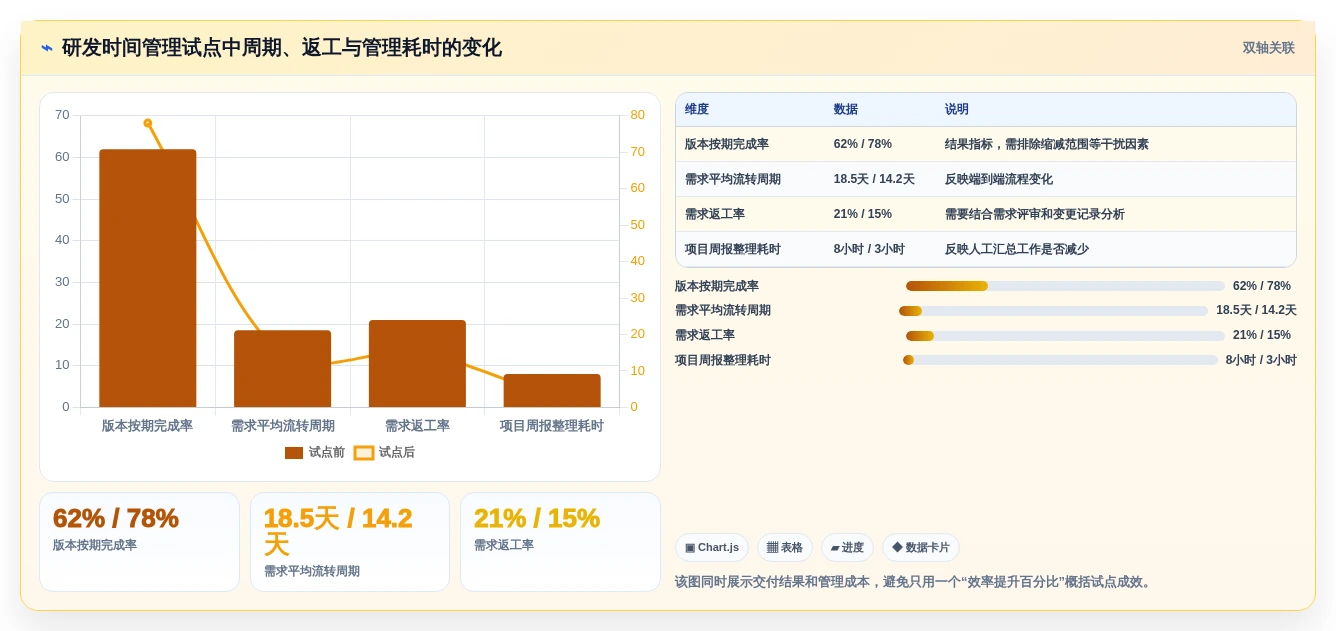This screenshot has width=1336, height=631.
Task: Click the 结果指标，需排除缩减范围等干扰因素 cell
Action: pos(1047,144)
